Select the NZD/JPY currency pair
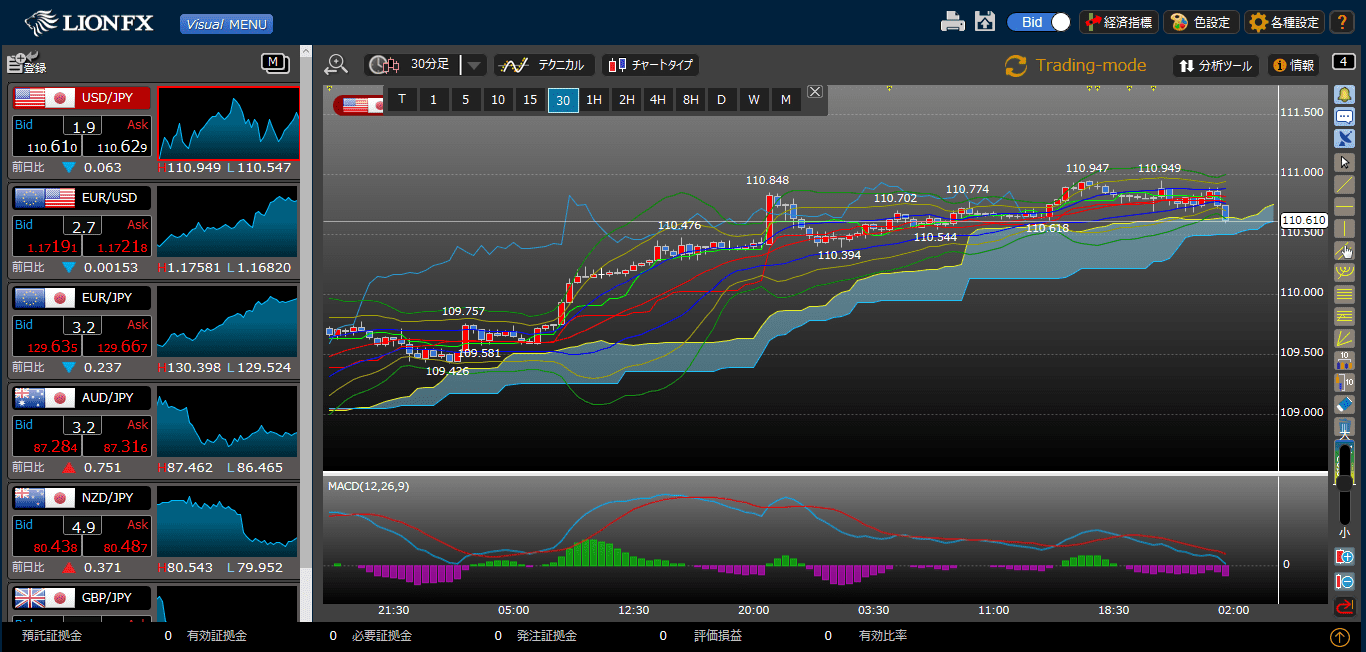This screenshot has width=1366, height=652. (81, 498)
